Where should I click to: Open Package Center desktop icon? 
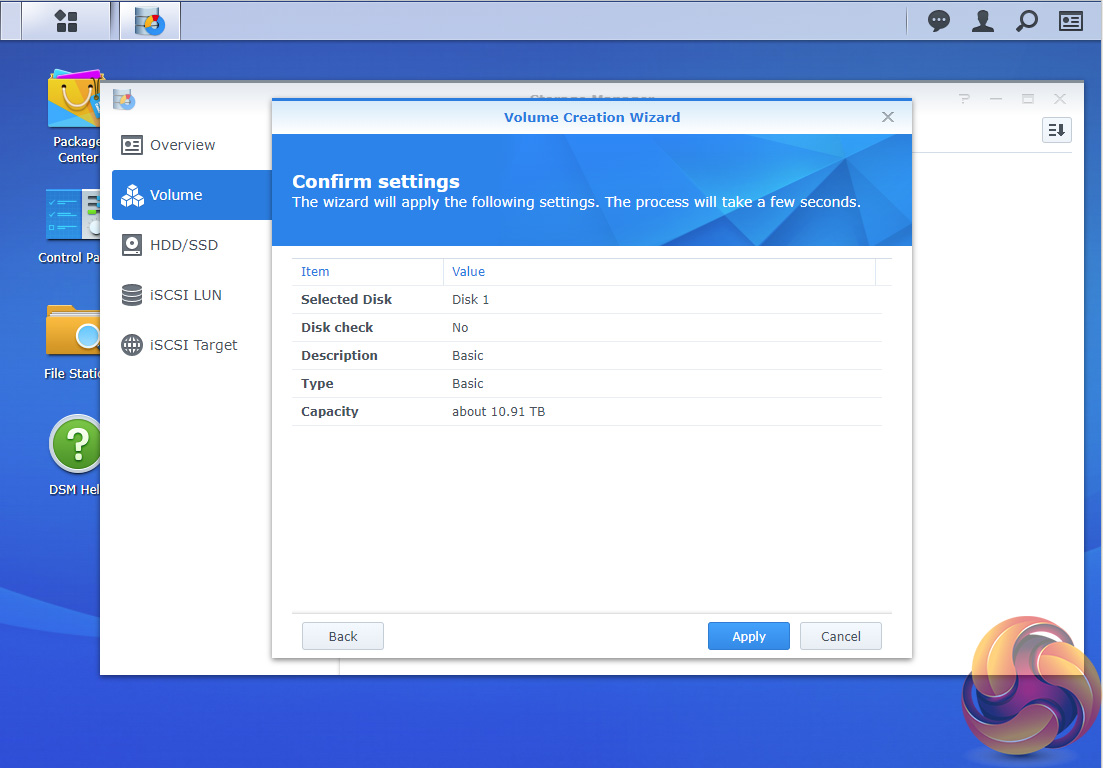75,117
